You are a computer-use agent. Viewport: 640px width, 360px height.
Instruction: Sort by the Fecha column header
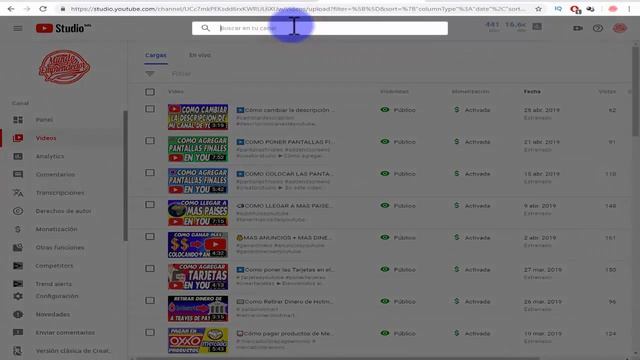coord(532,92)
